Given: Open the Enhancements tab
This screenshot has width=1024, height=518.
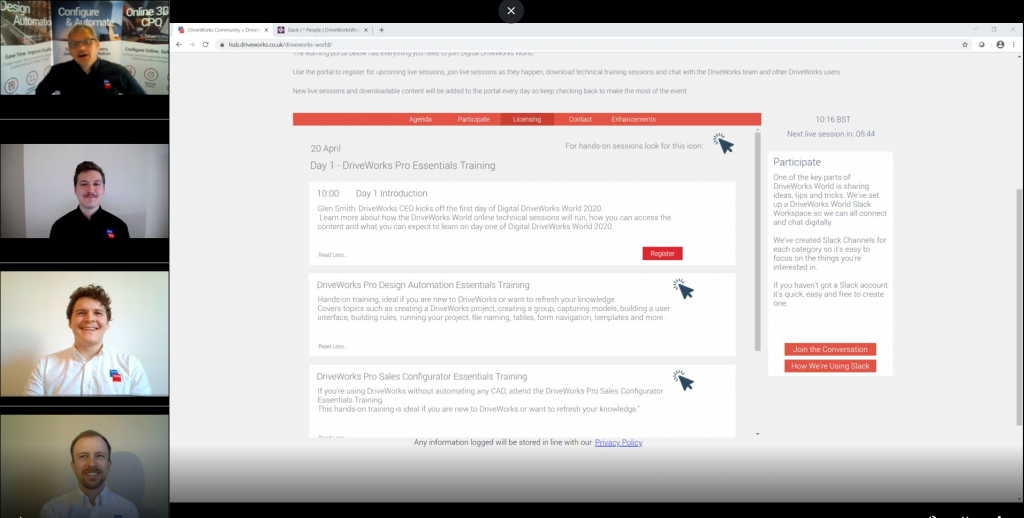Looking at the screenshot, I should tap(633, 120).
